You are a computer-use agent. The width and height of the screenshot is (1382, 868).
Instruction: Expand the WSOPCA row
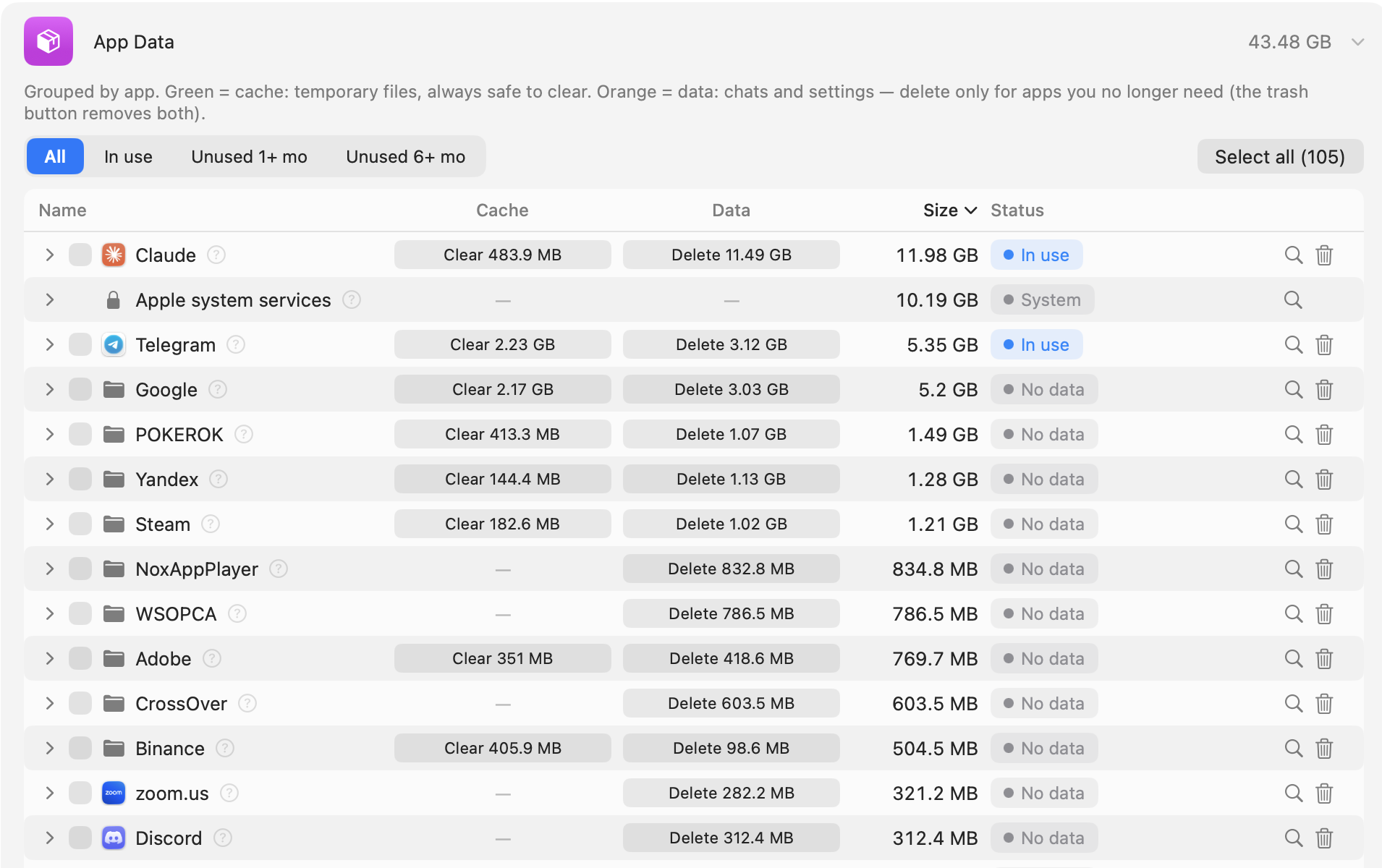point(49,613)
